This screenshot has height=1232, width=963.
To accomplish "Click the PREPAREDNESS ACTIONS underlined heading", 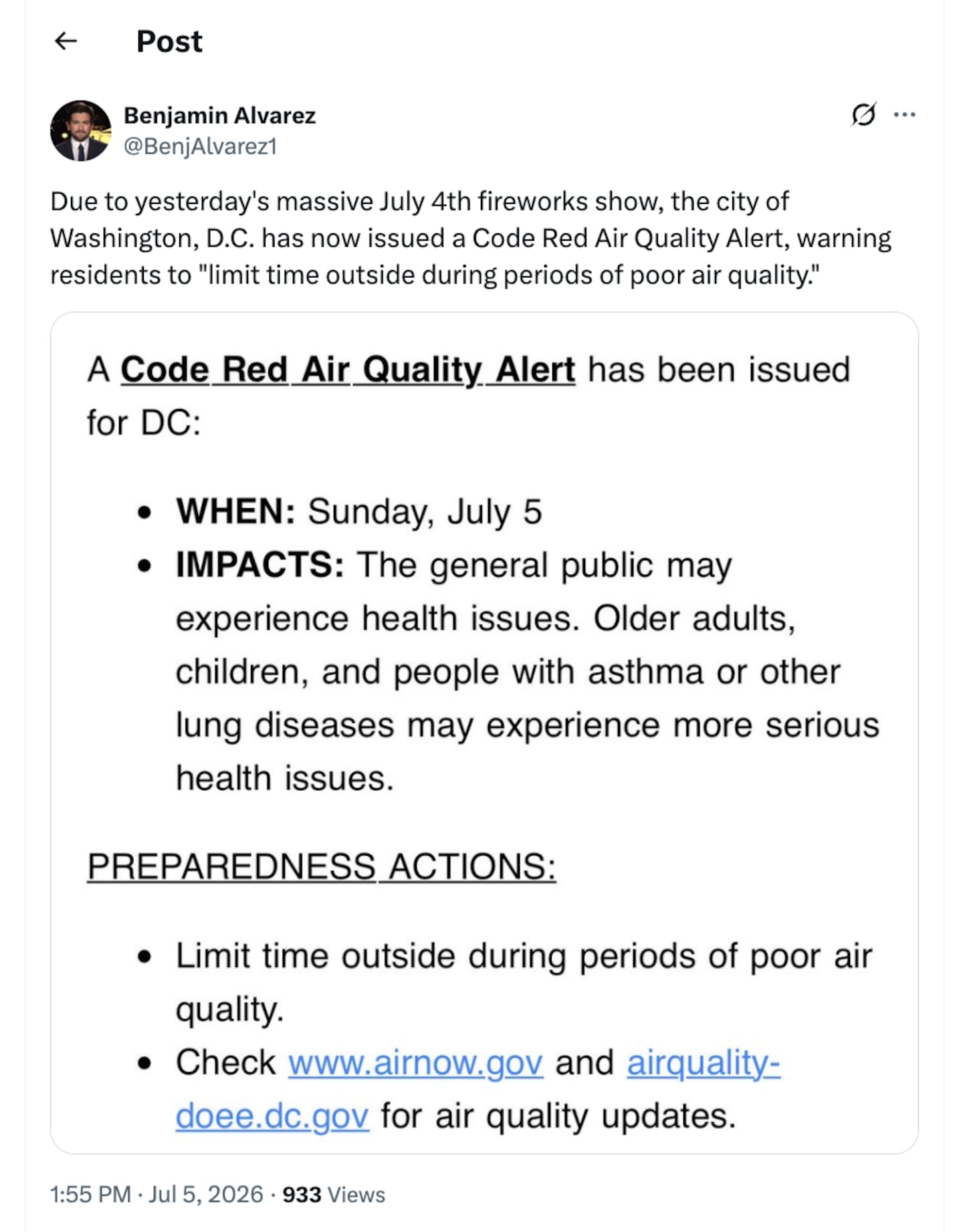I will click(321, 866).
